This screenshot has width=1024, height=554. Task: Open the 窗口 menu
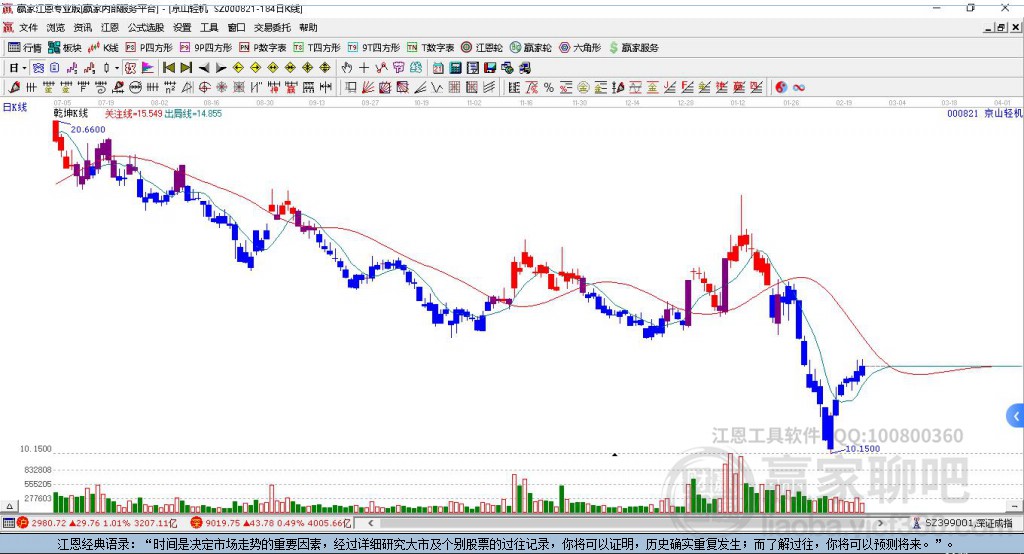pos(236,27)
